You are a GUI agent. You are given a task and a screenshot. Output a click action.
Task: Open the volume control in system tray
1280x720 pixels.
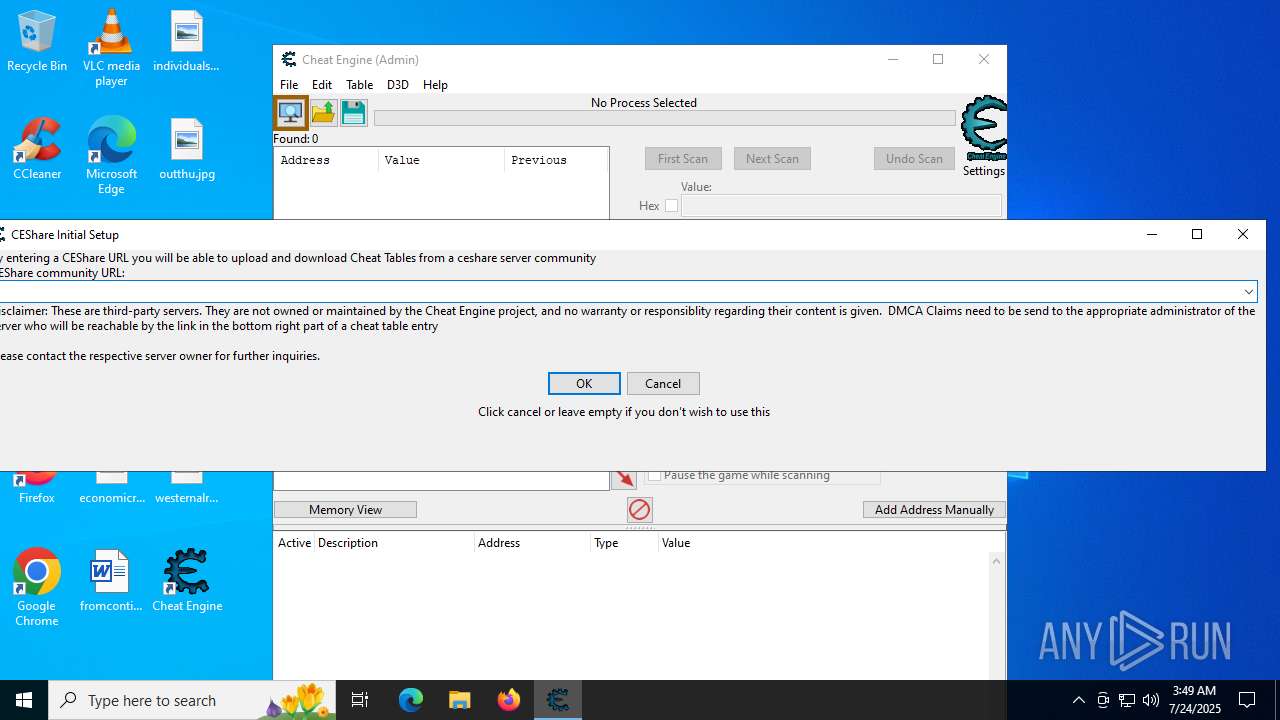click(1151, 700)
